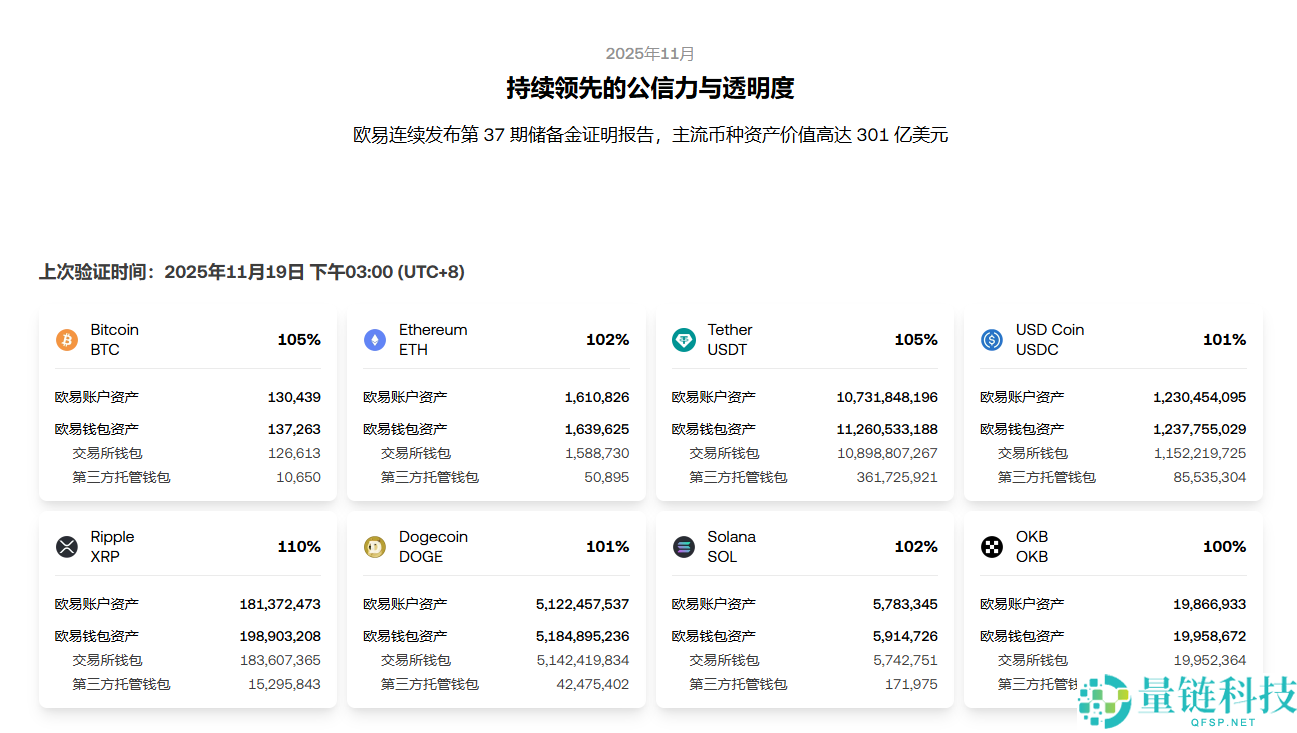Click Solana wallet assets value 5,914,726

point(905,636)
